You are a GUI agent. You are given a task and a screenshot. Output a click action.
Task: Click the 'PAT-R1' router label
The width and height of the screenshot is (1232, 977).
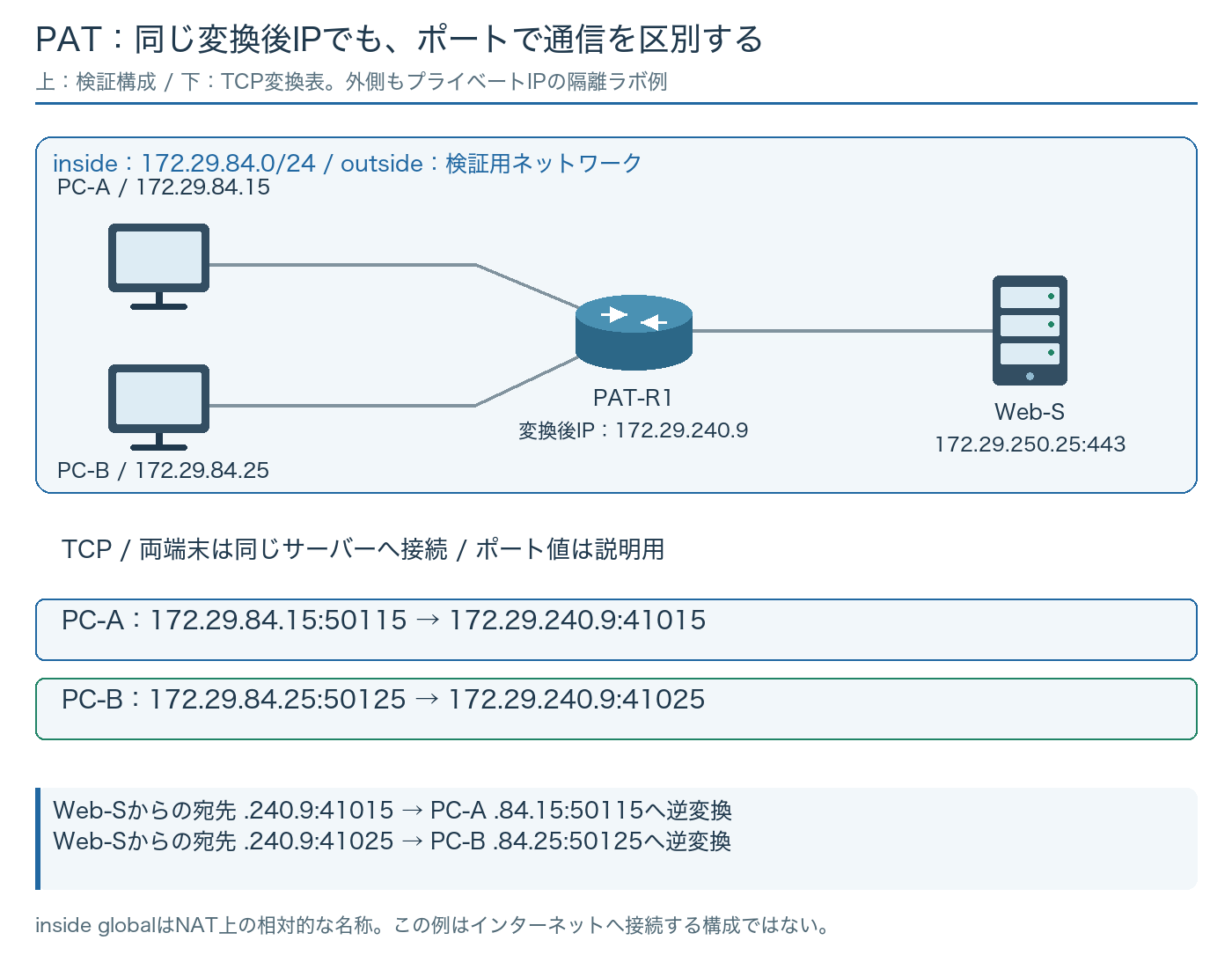tap(634, 398)
